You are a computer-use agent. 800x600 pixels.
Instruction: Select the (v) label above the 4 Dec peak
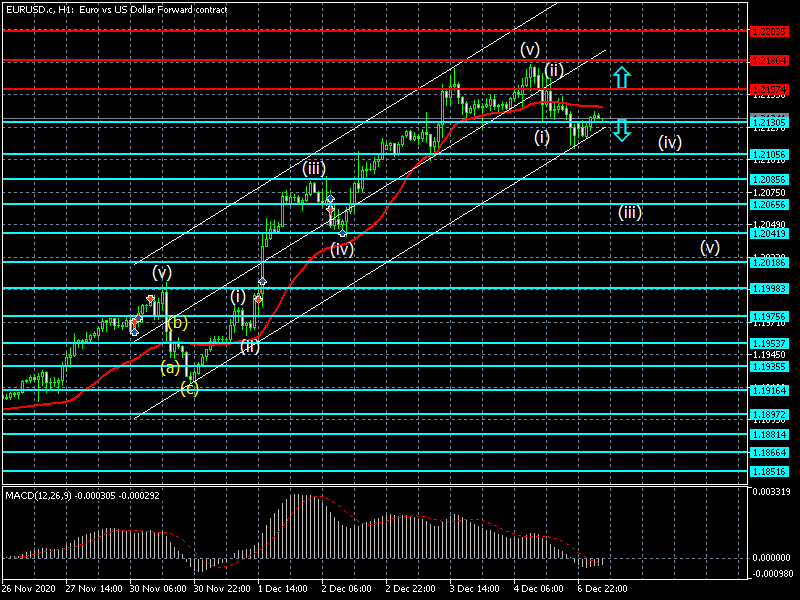click(530, 50)
